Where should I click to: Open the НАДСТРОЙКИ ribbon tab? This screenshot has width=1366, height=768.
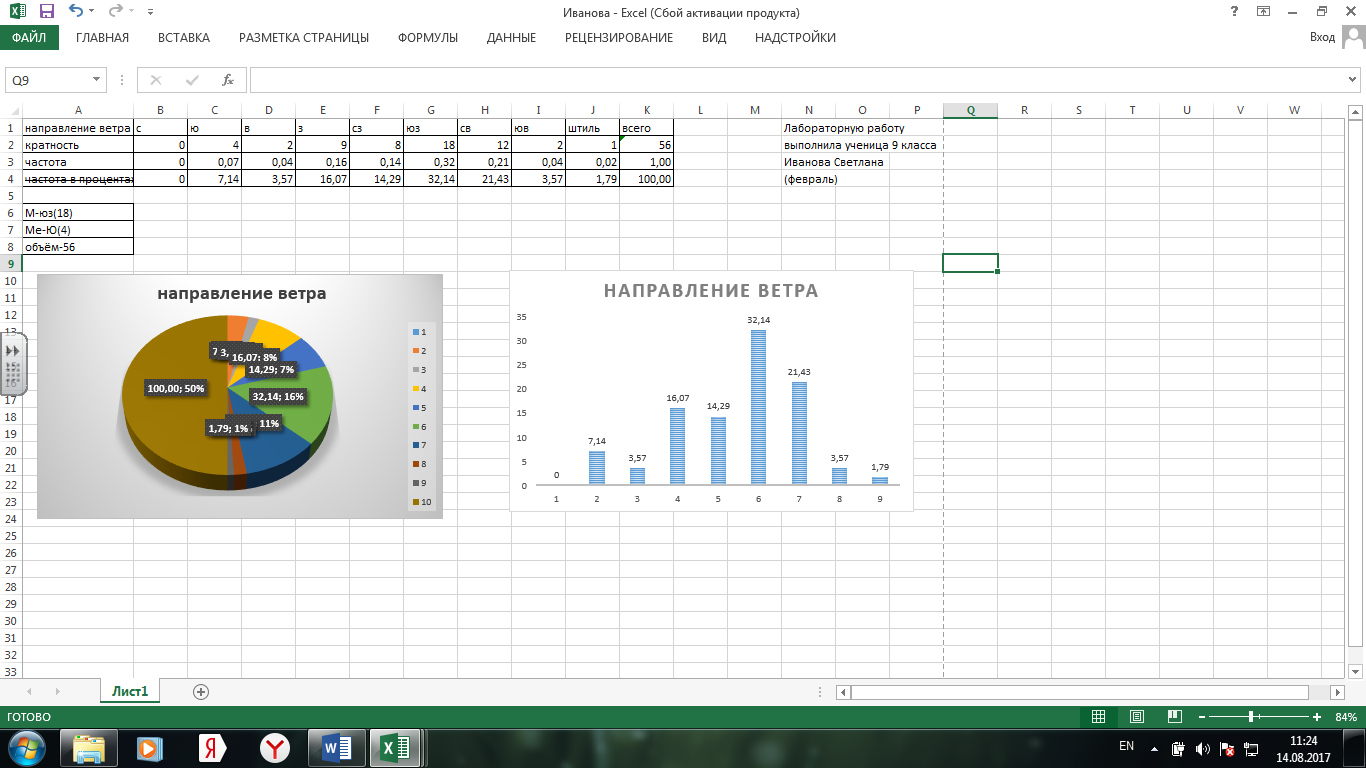click(x=795, y=38)
